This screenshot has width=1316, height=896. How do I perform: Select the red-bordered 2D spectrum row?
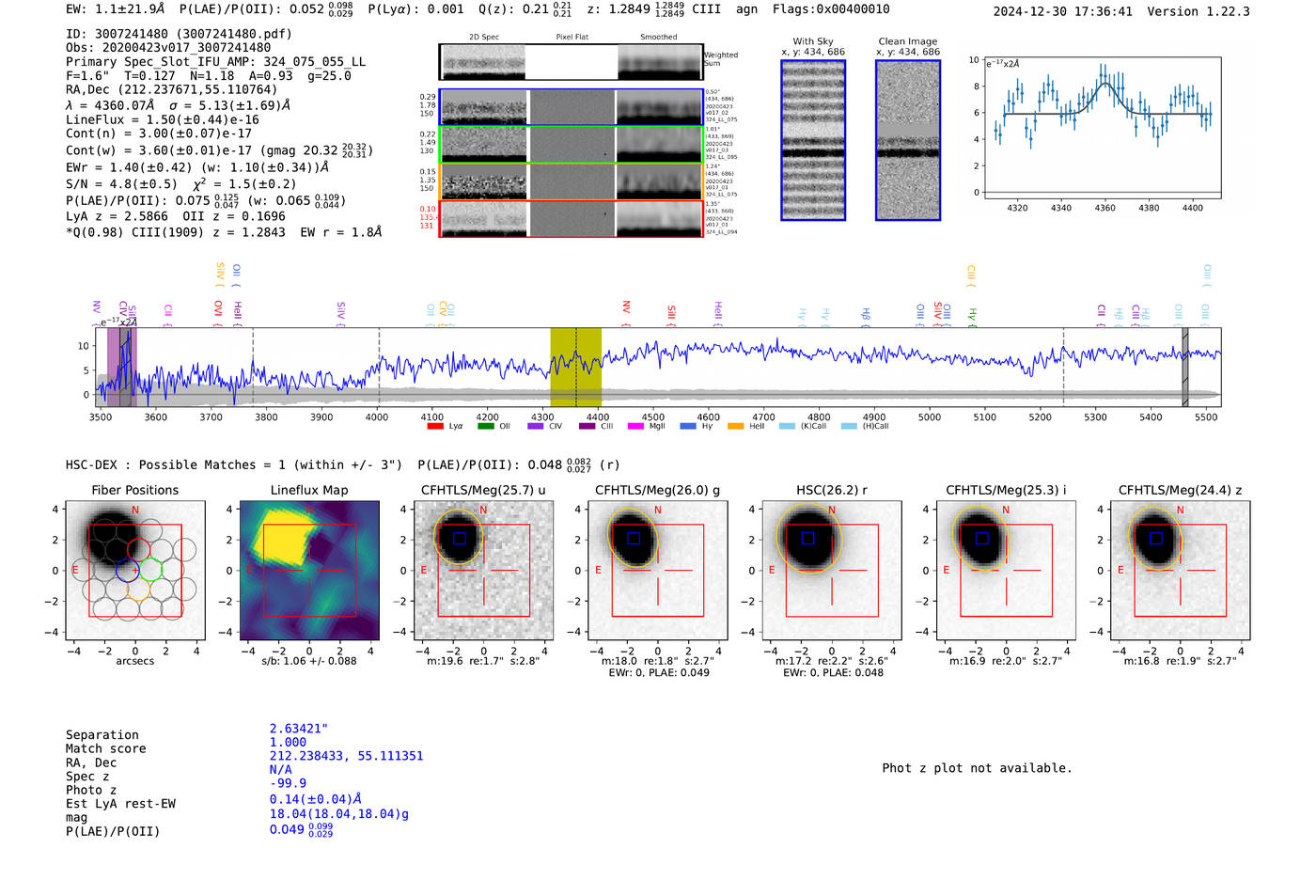[x=571, y=218]
